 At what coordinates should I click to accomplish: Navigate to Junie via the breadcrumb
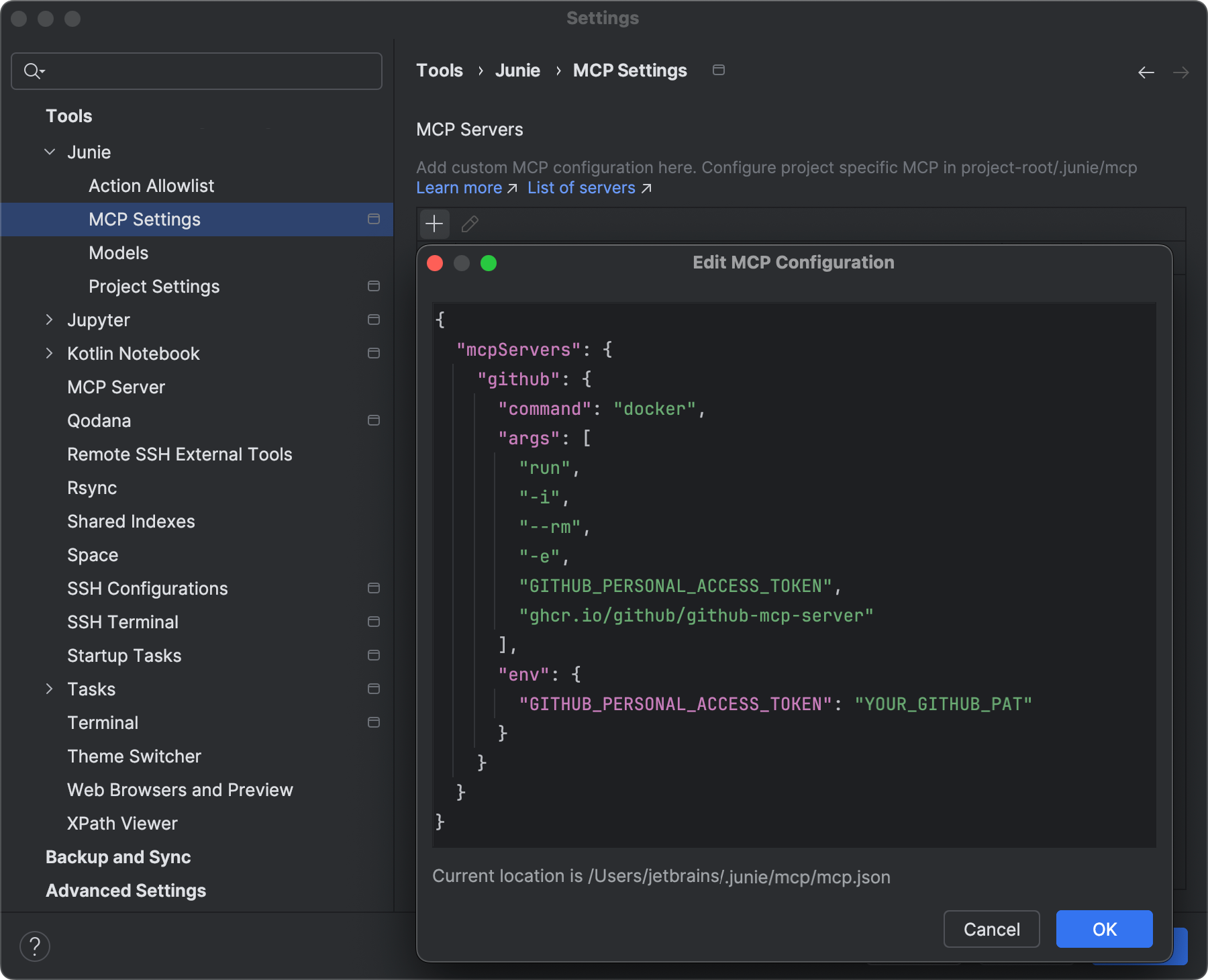point(517,70)
